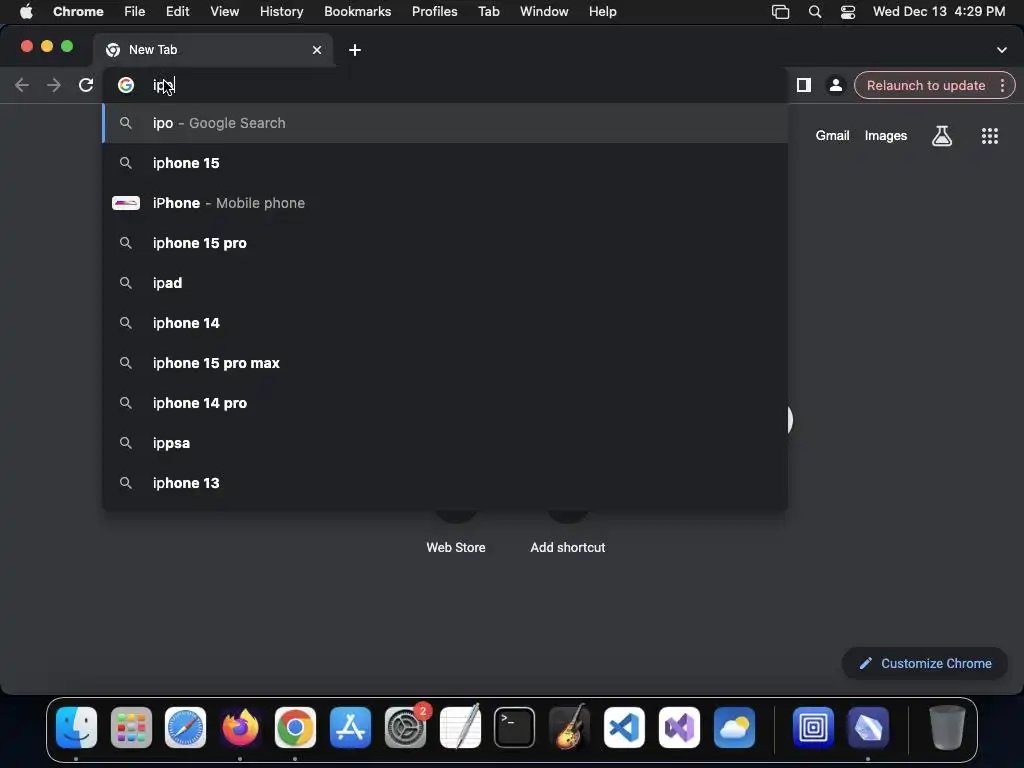Click the browser forward arrow
The height and width of the screenshot is (768, 1024).
coord(54,86)
